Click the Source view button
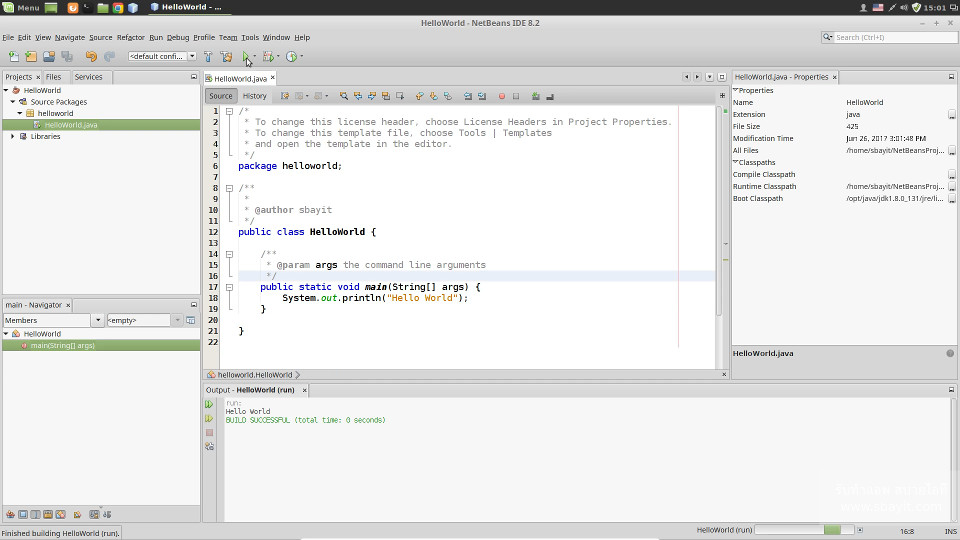Viewport: 960px width, 540px height. pyautogui.click(x=220, y=96)
